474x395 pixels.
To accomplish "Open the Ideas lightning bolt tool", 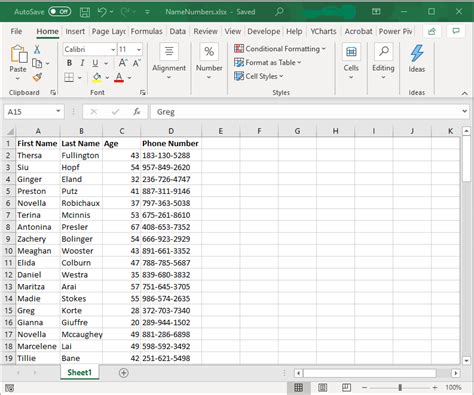I will pos(417,59).
